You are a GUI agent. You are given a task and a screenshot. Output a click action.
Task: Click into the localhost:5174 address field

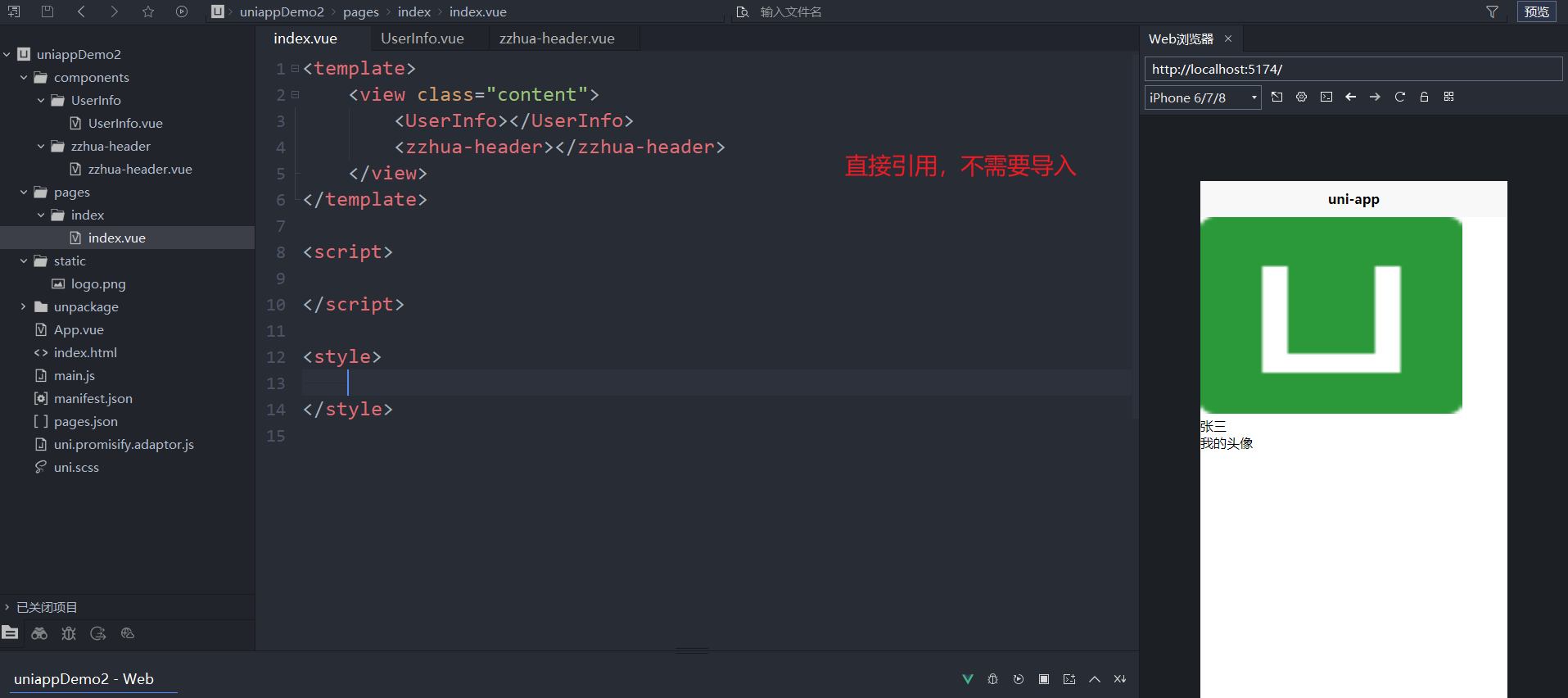pyautogui.click(x=1353, y=69)
